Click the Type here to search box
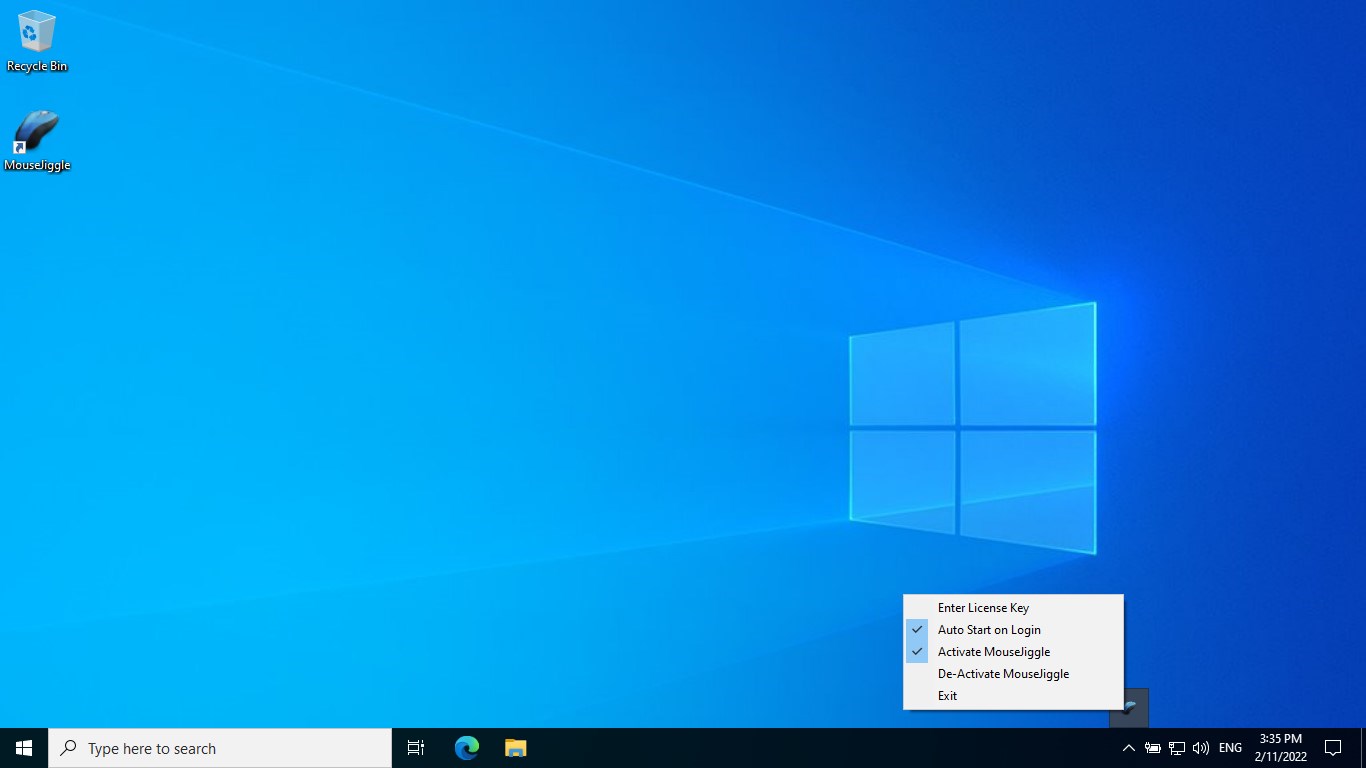 [x=220, y=748]
